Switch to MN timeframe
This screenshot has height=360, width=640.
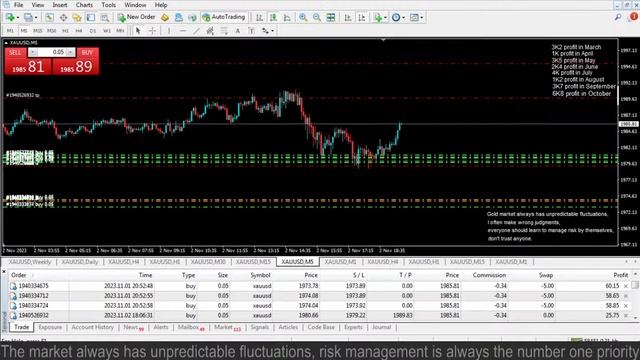point(120,31)
